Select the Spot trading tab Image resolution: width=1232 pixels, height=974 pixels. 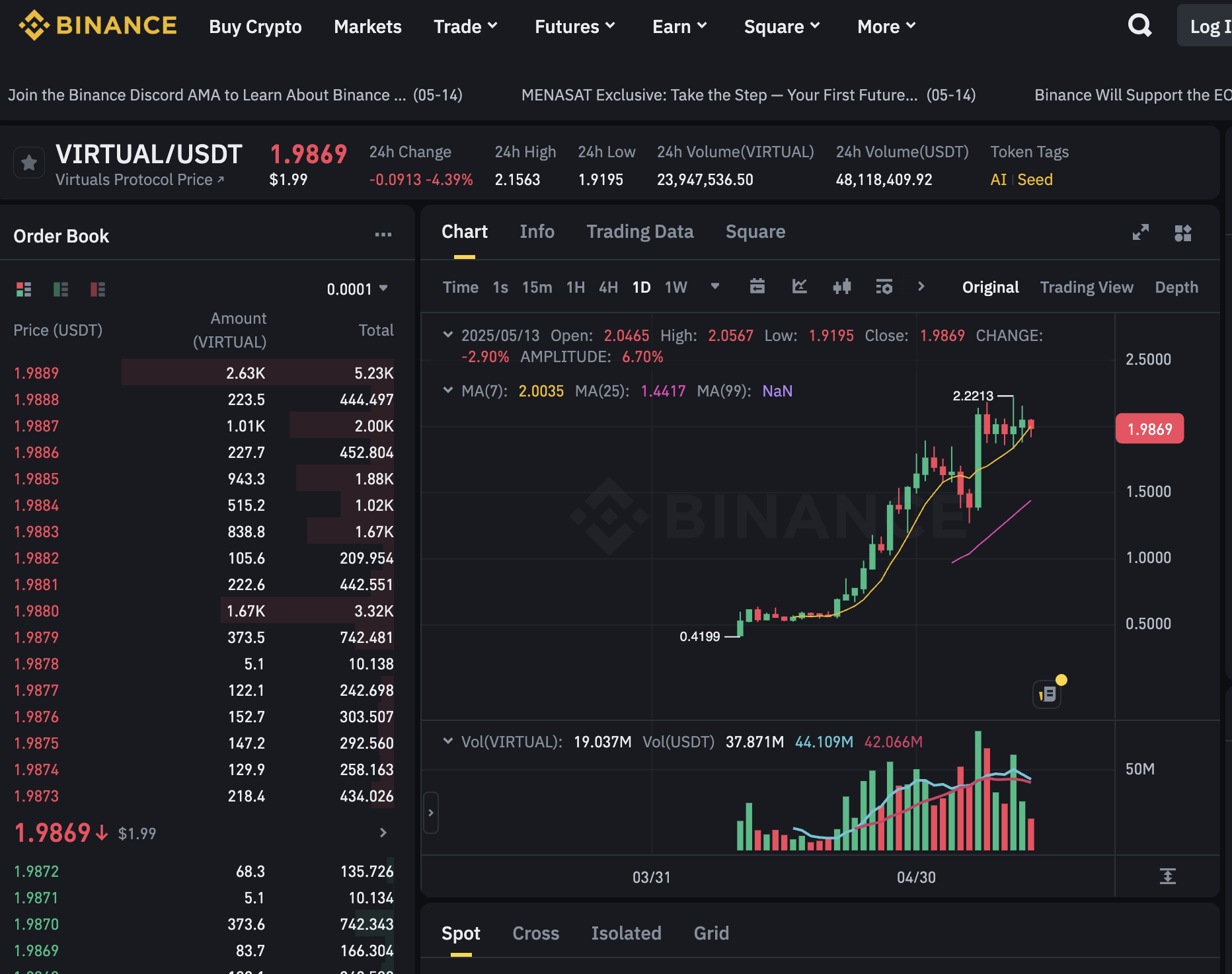461,933
